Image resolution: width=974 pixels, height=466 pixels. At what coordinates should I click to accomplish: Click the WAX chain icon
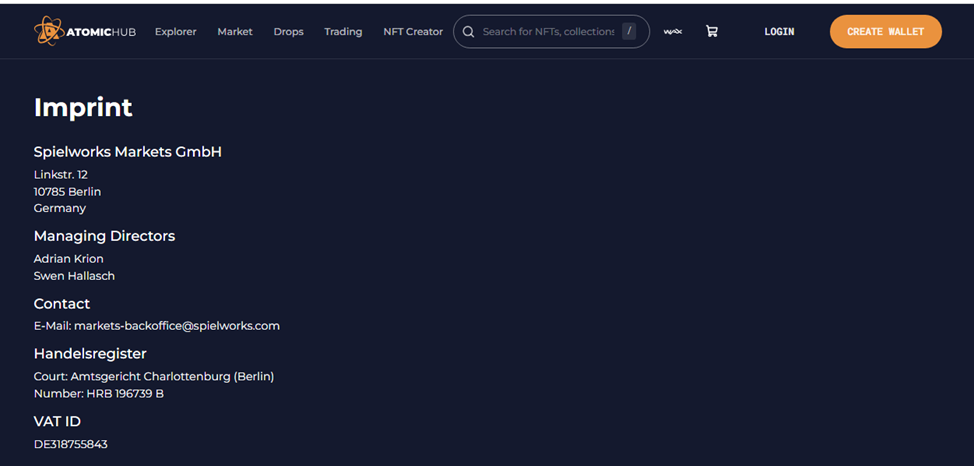[x=673, y=32]
